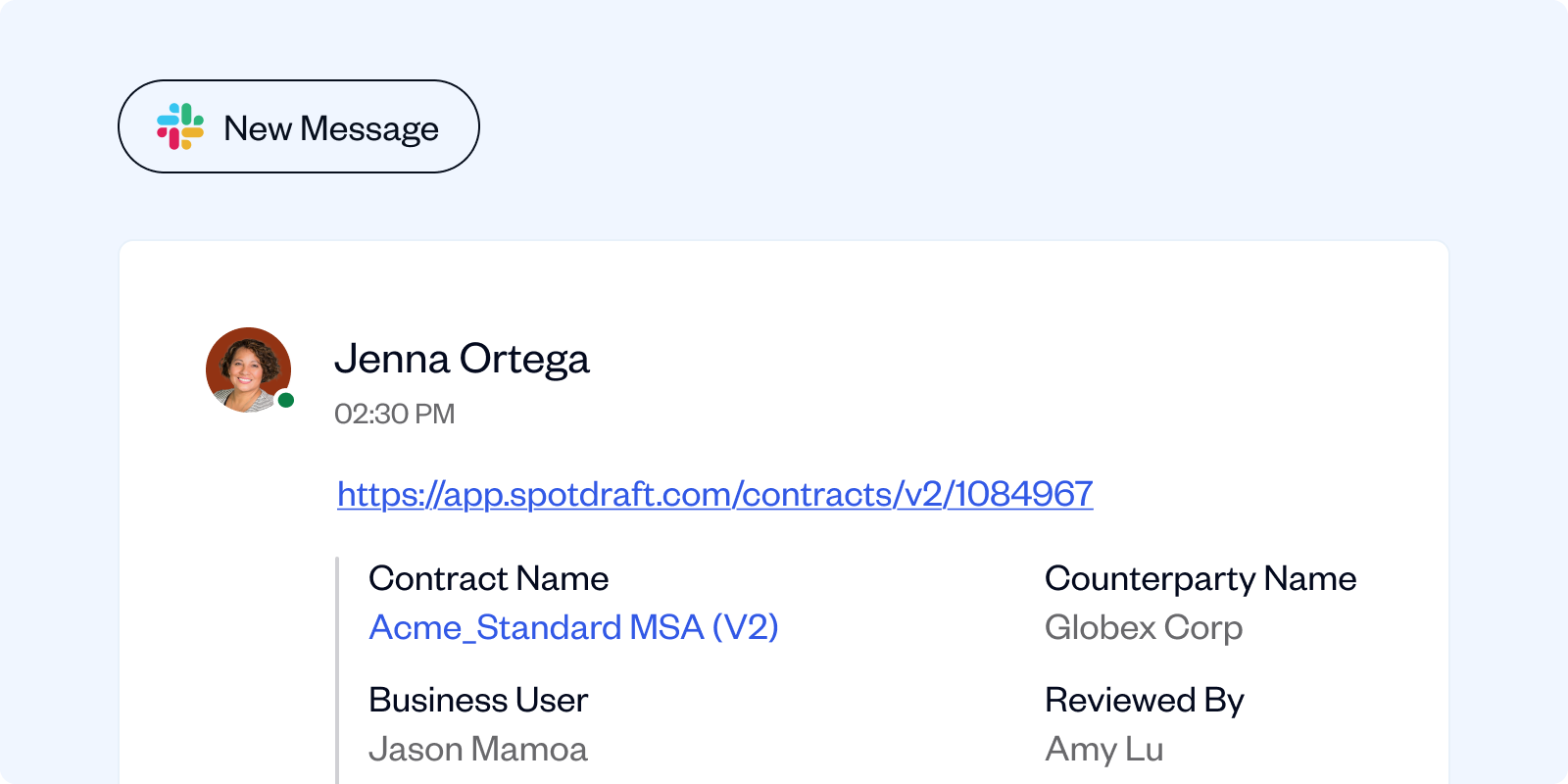This screenshot has height=784, width=1568.
Task: Open the Acme_Standard MSA (V2) contract link
Action: 573,627
